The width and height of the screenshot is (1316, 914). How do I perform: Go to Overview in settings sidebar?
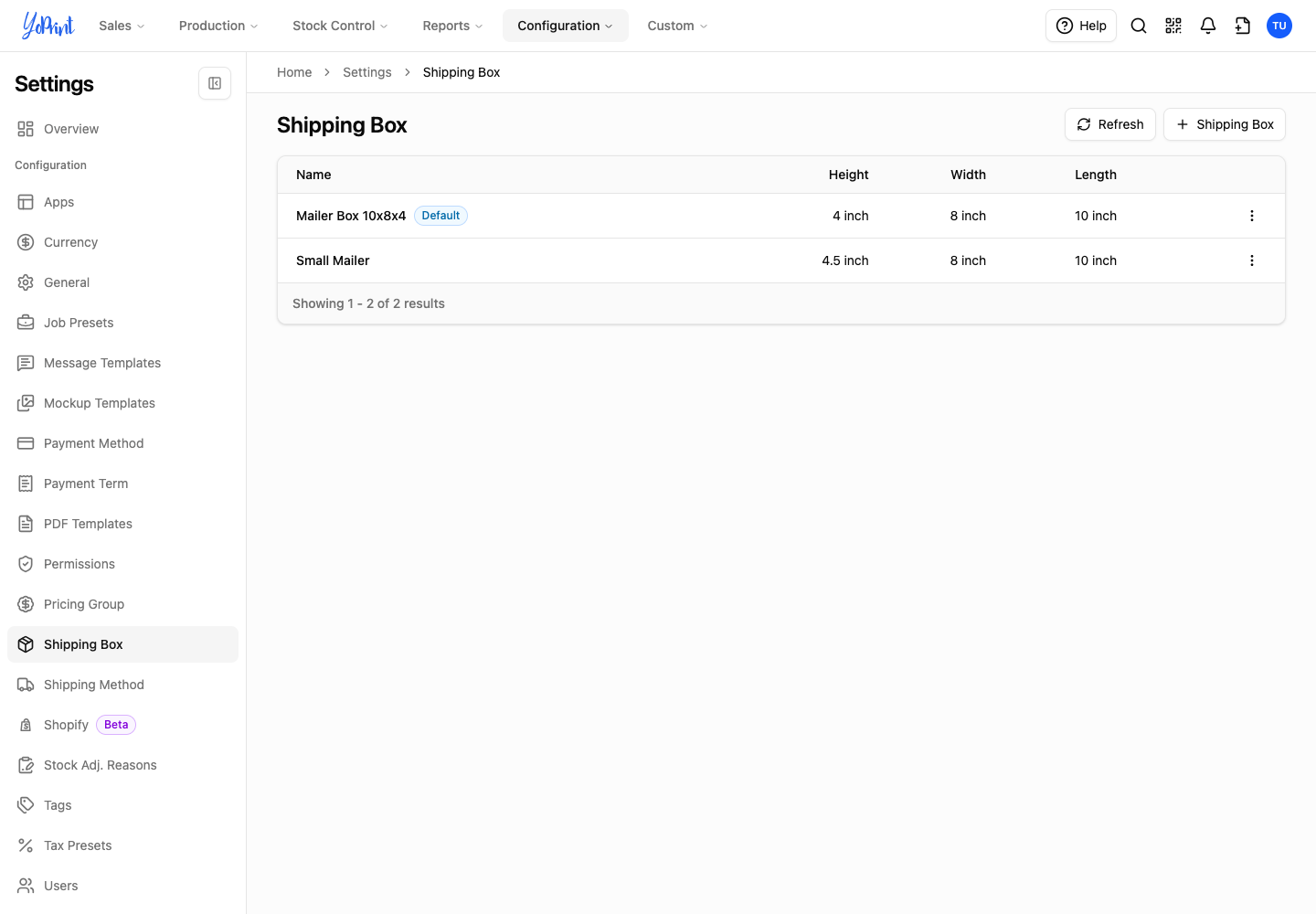click(122, 129)
